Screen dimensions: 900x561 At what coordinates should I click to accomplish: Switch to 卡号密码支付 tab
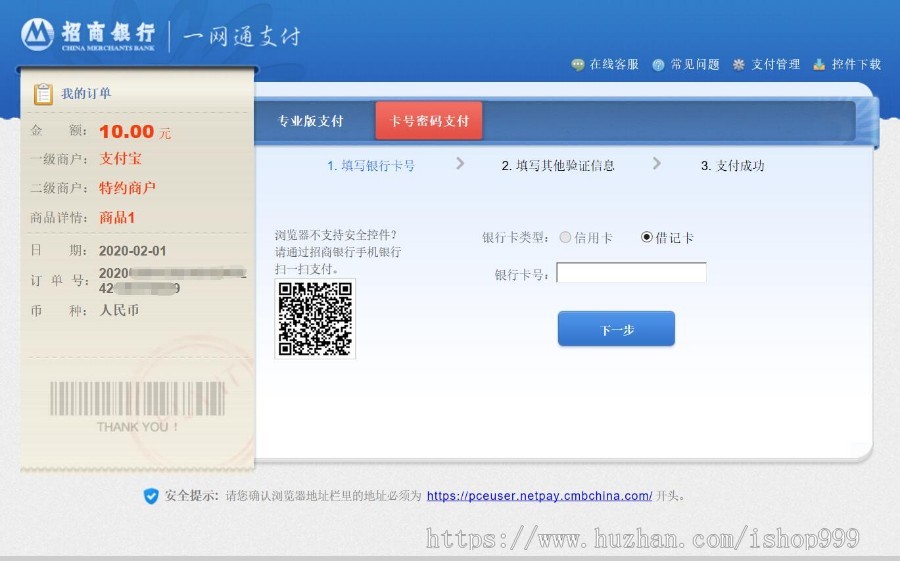pos(429,121)
